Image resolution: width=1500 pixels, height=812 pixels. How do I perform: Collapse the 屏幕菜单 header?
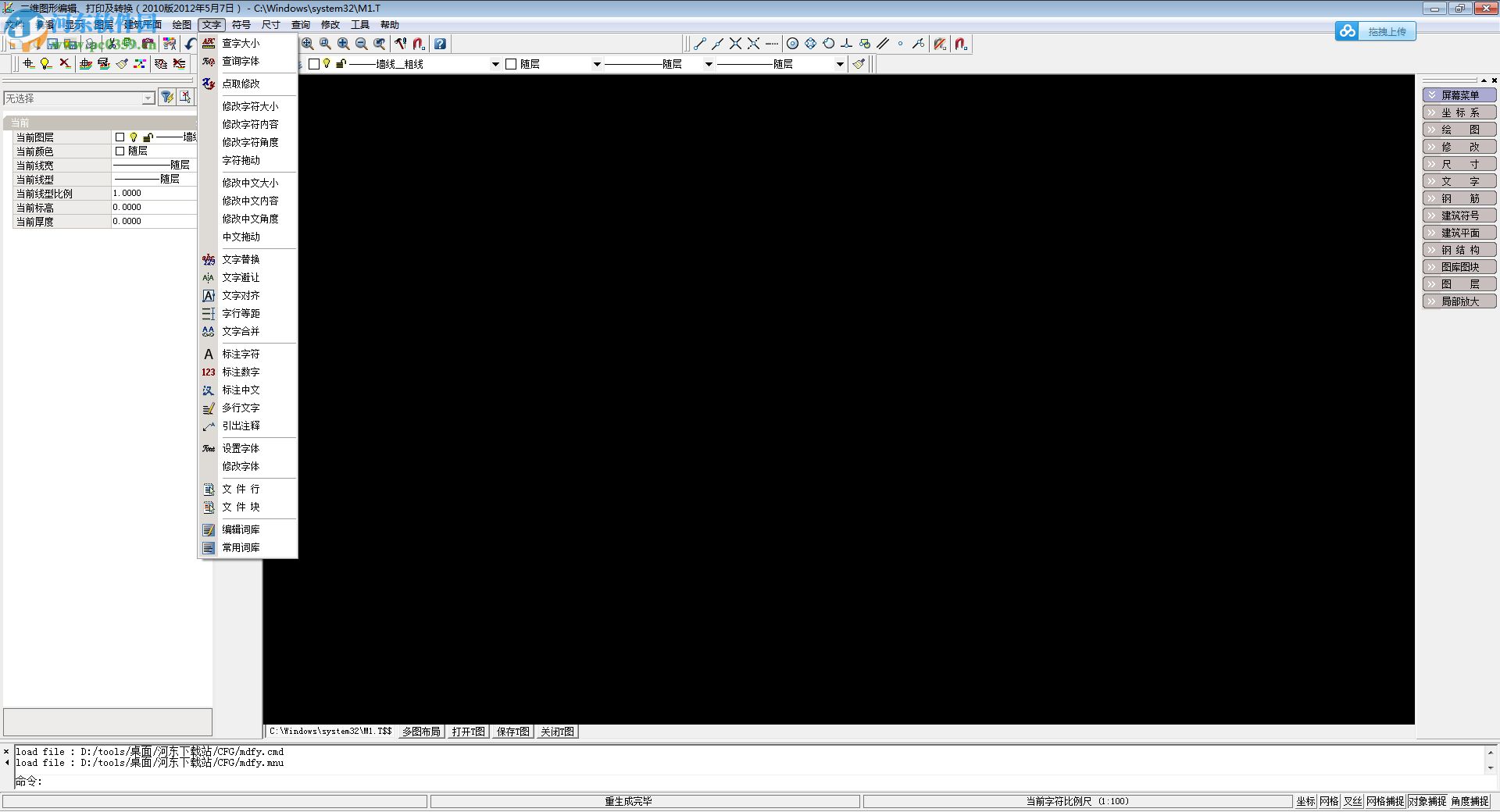coord(1459,95)
